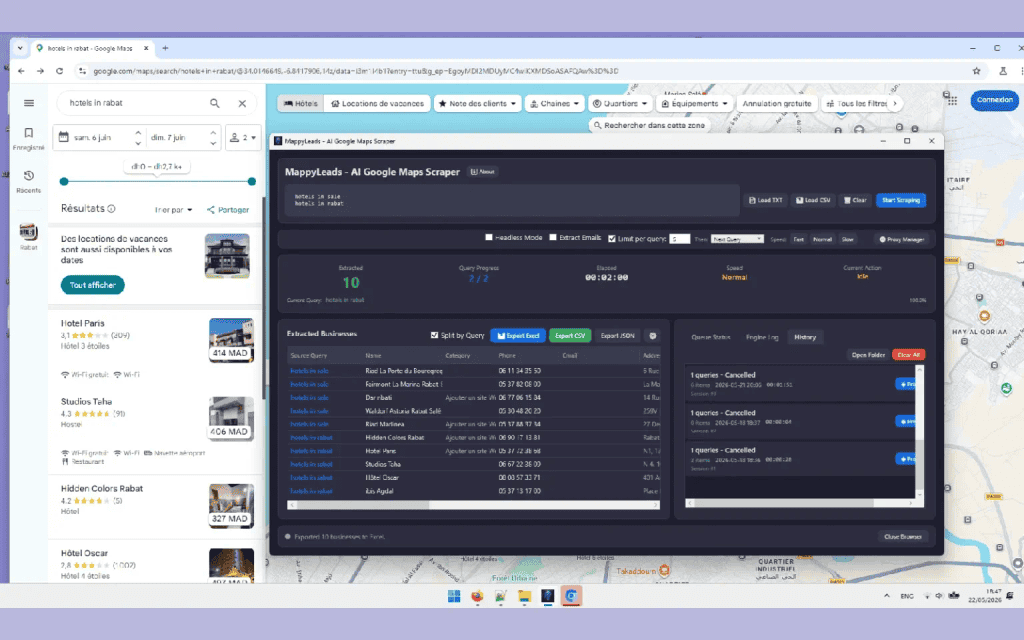Click Open Folder in History panel

coord(868,355)
